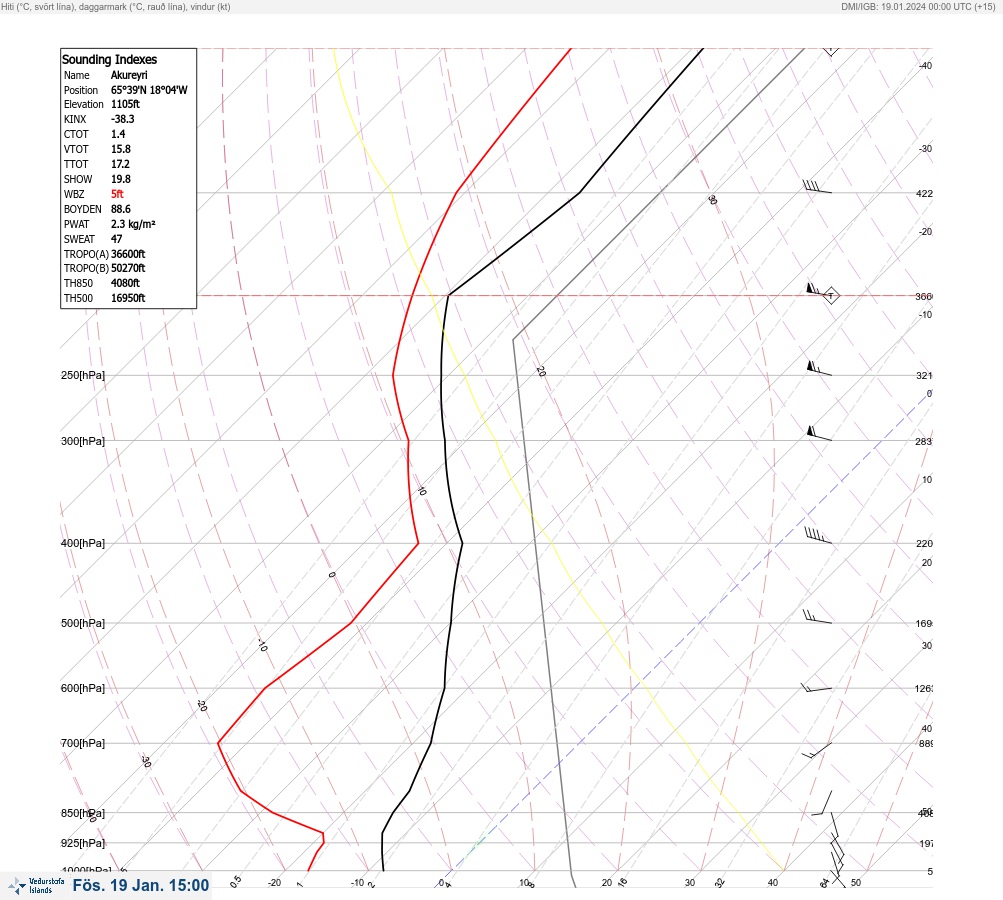Click the wind barb at the 500 hPa level
1003x900 pixels.
(x=817, y=617)
